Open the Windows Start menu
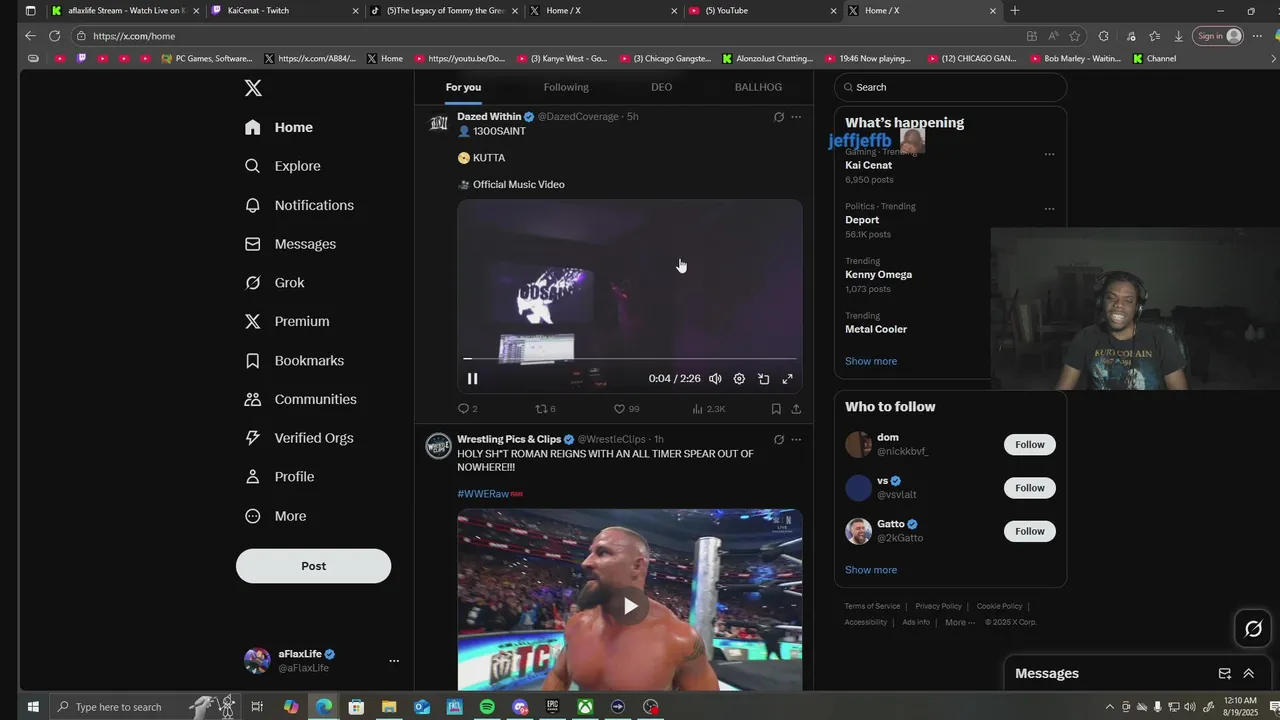1280x720 pixels. pyautogui.click(x=32, y=707)
